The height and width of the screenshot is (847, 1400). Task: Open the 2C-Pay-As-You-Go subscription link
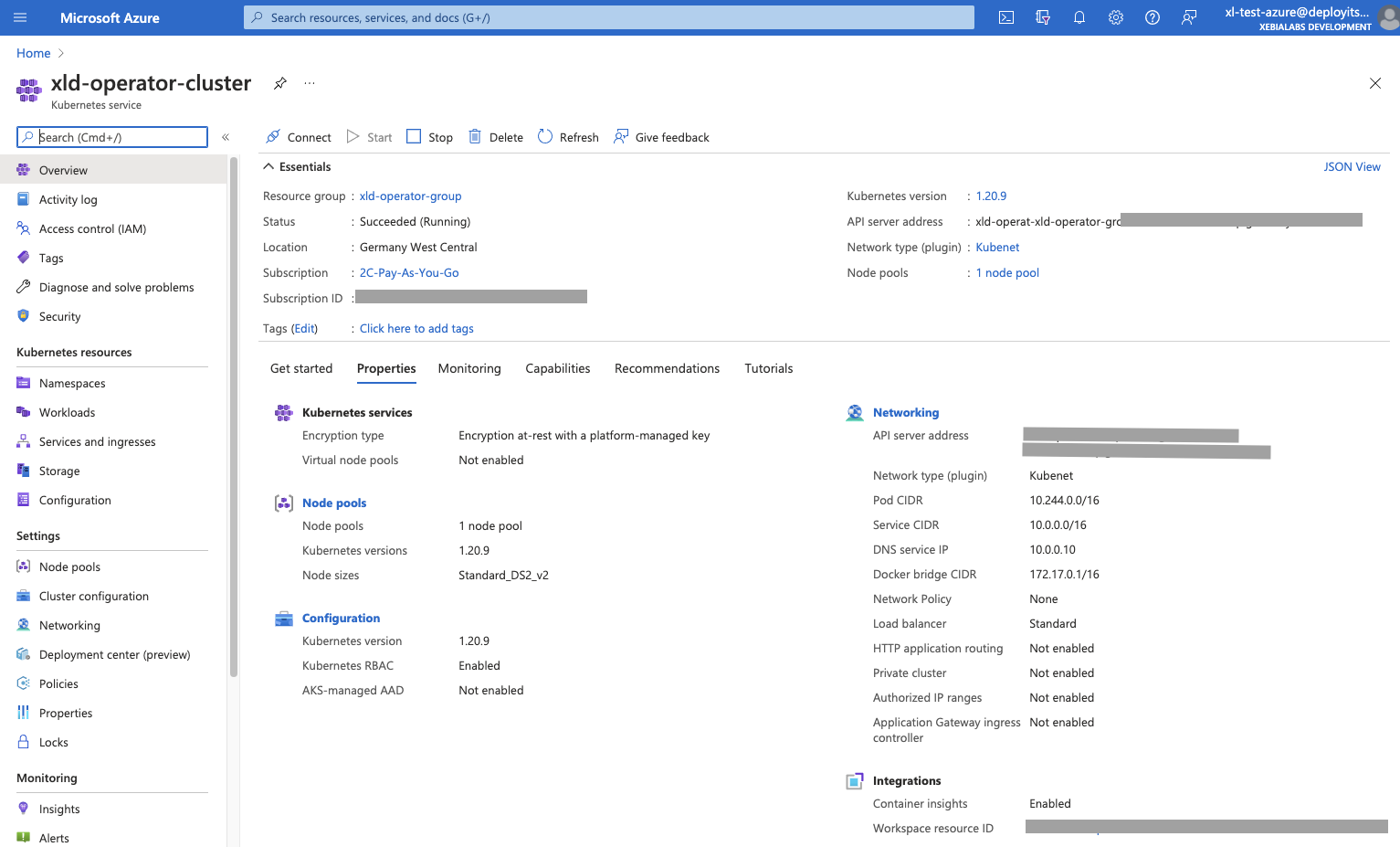409,272
